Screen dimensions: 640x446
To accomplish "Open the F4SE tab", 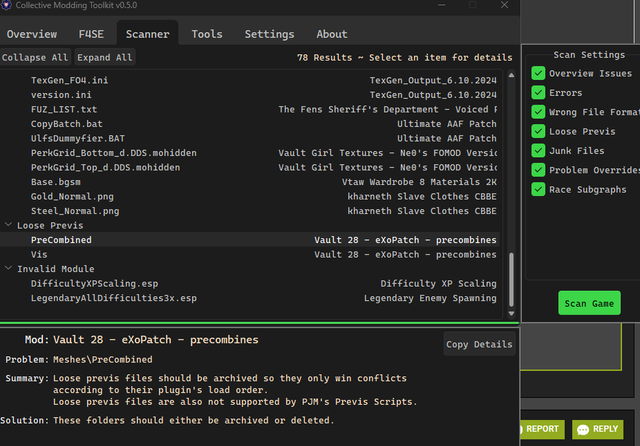I will coord(91,34).
